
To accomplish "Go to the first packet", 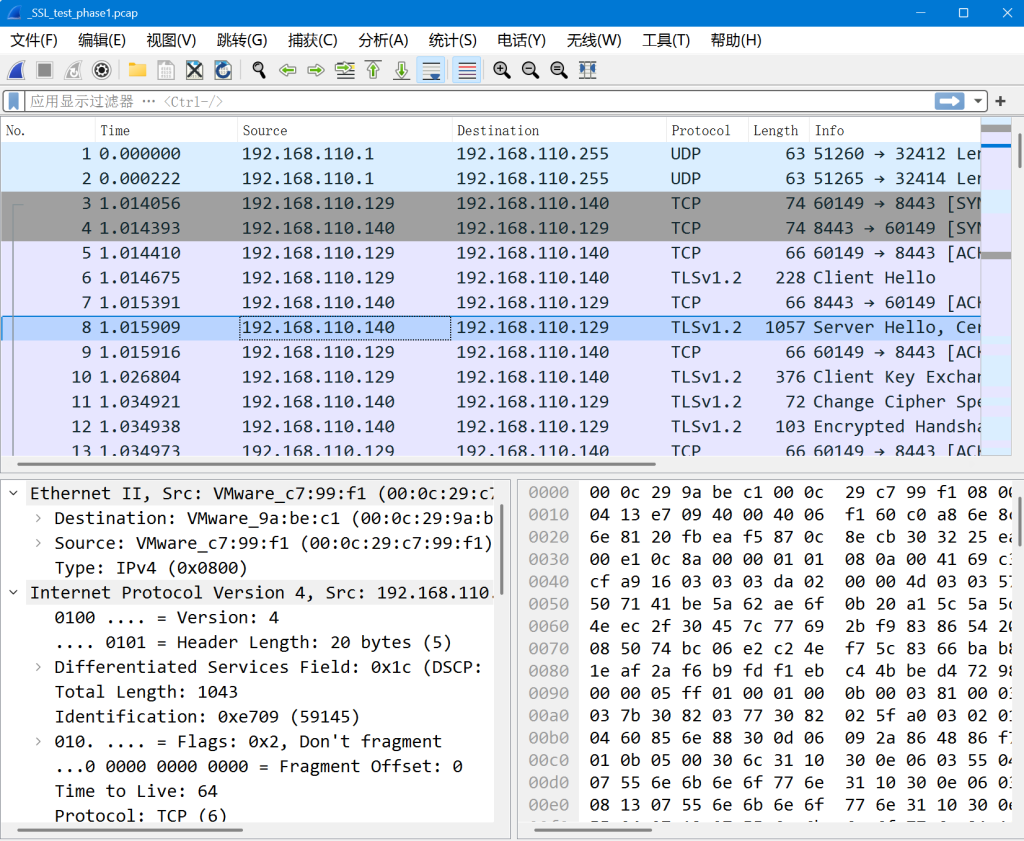I will [373, 70].
